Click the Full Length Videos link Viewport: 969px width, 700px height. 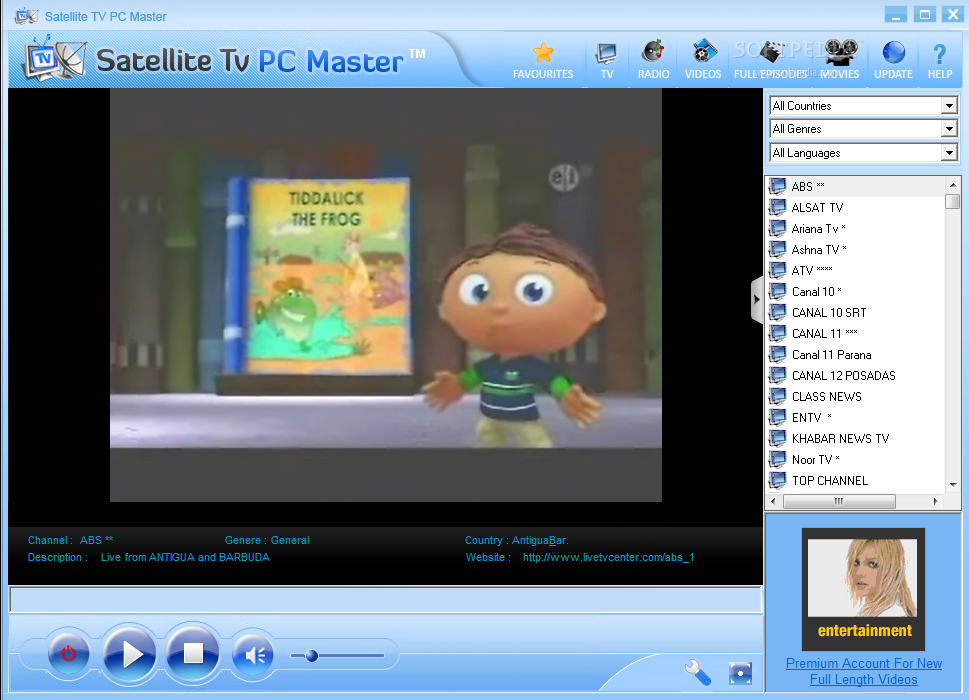tap(863, 680)
